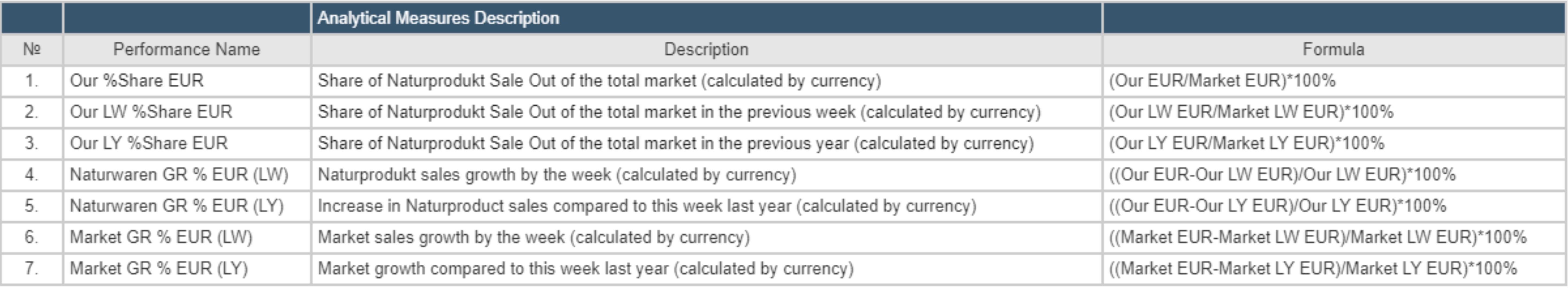Click the (Our EUR/Market EUR)*100% formula cell

[1222, 81]
